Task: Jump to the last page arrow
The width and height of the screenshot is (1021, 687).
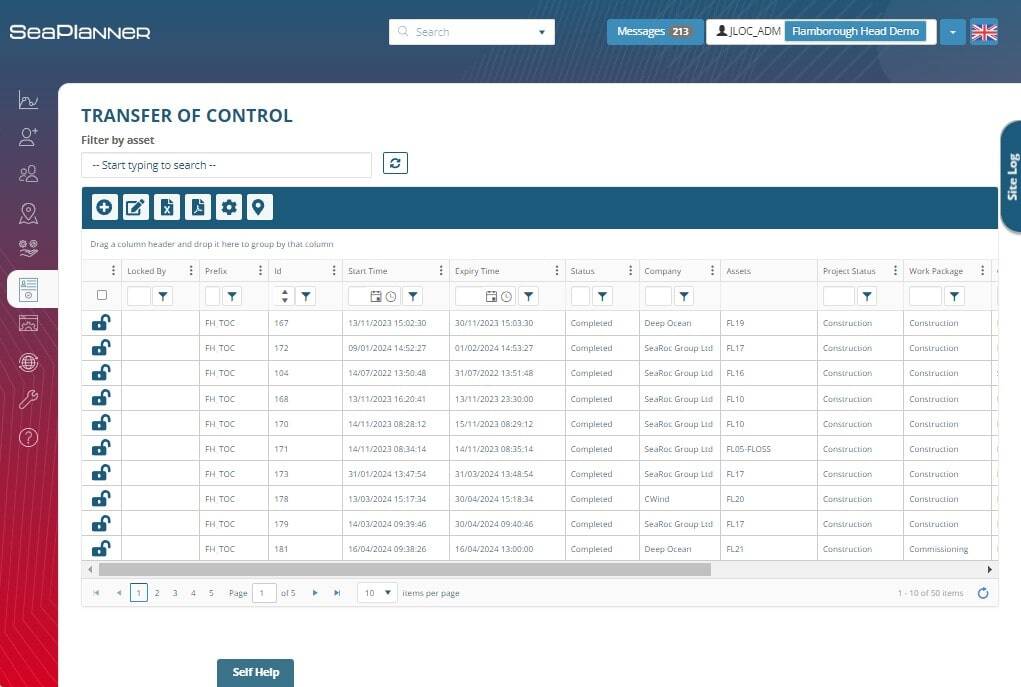Action: point(337,593)
